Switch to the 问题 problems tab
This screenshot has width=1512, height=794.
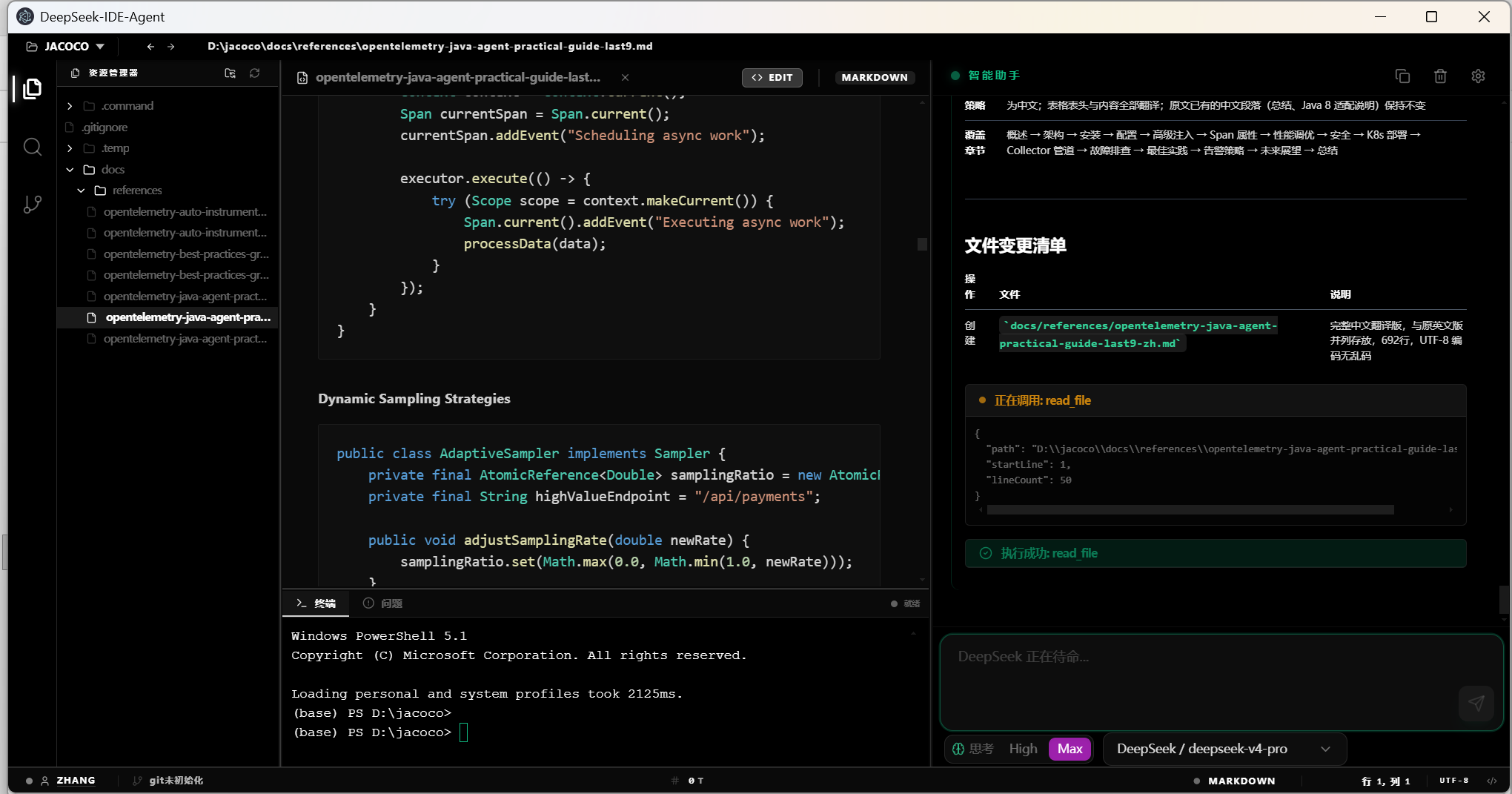point(383,603)
